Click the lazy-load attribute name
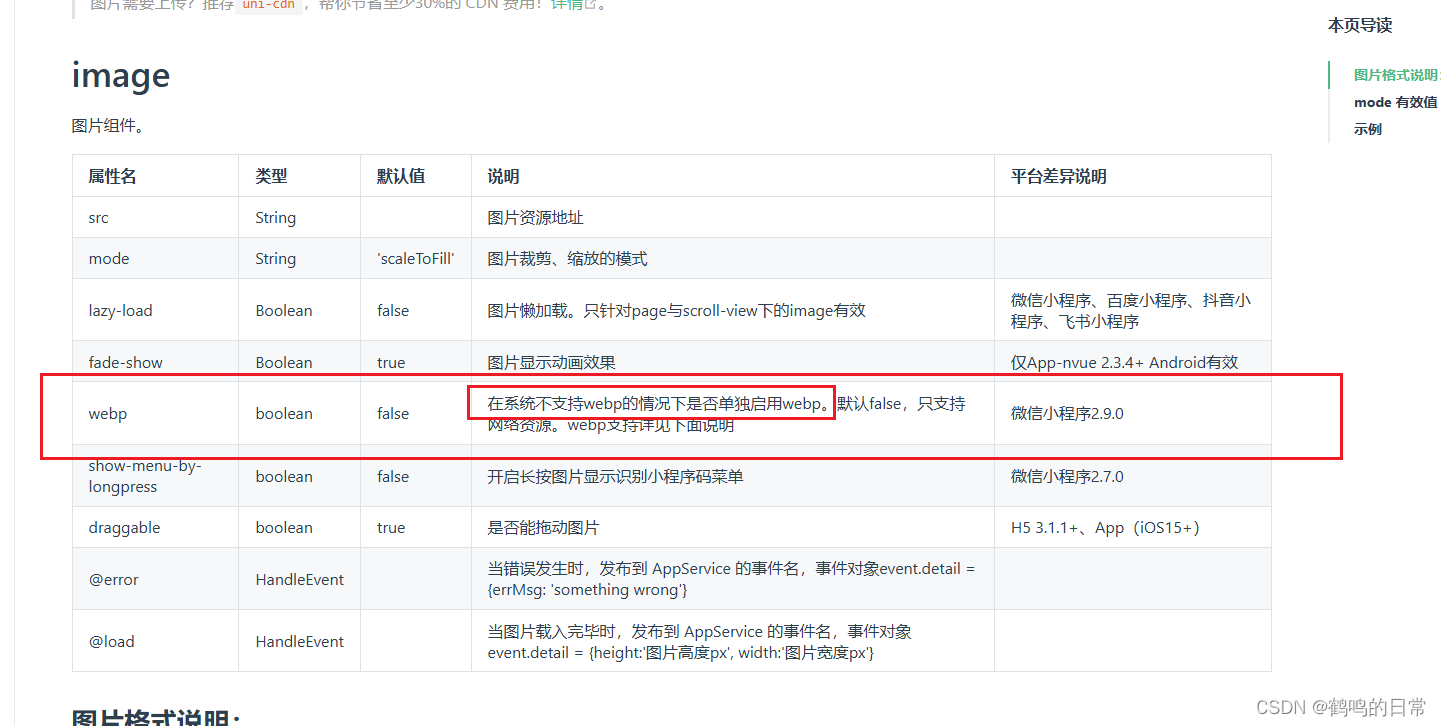 coord(120,310)
